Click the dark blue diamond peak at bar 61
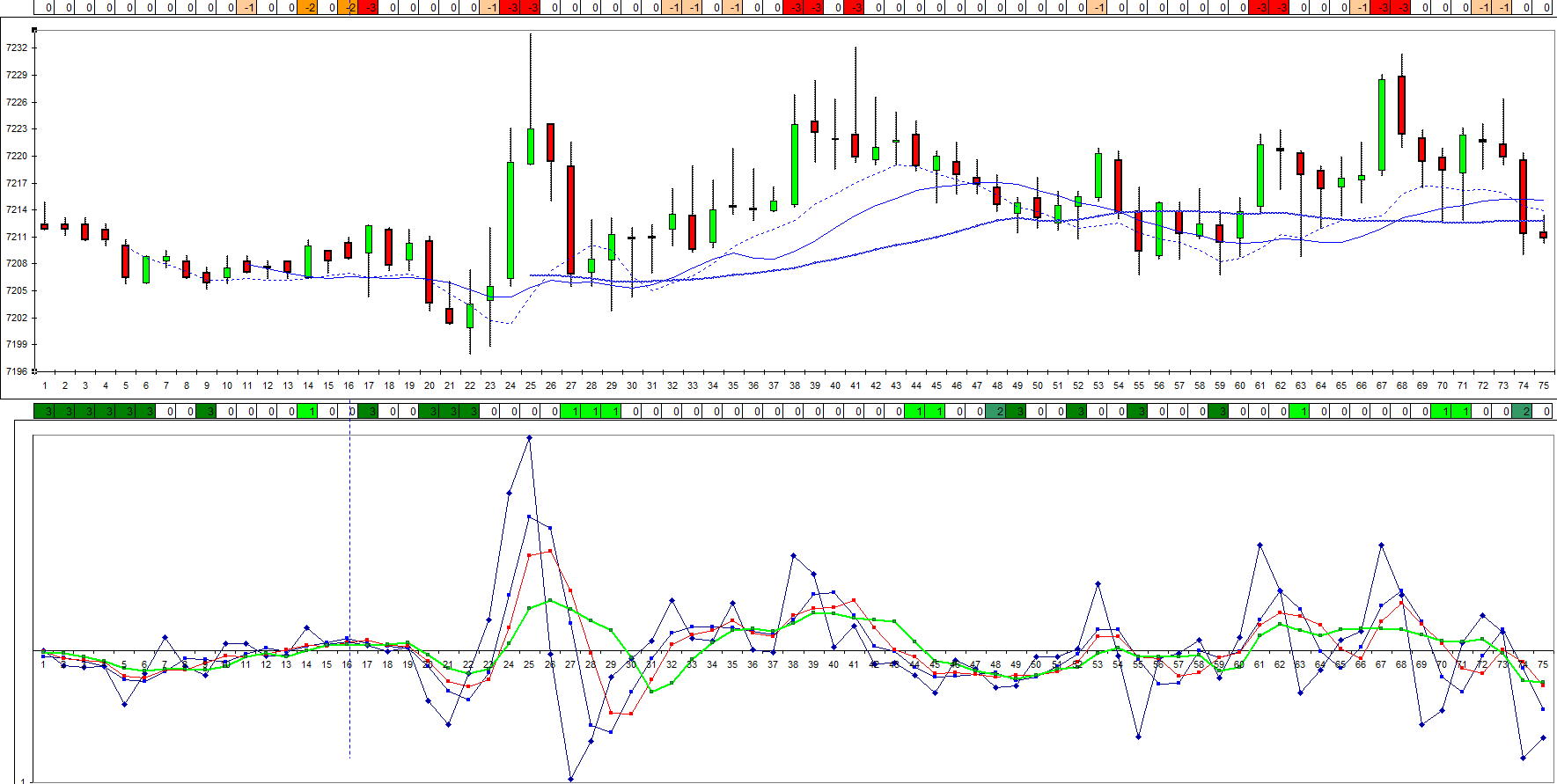The height and width of the screenshot is (784, 1557). click(1260, 546)
